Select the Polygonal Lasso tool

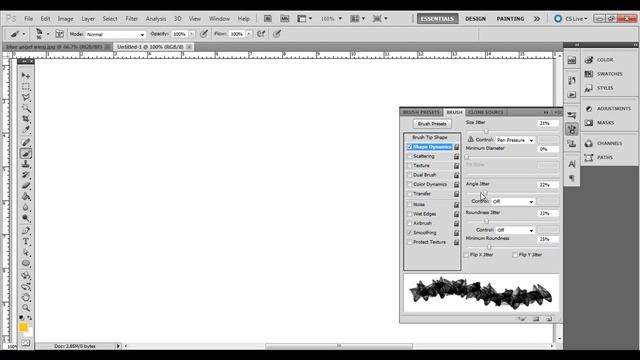click(26, 97)
